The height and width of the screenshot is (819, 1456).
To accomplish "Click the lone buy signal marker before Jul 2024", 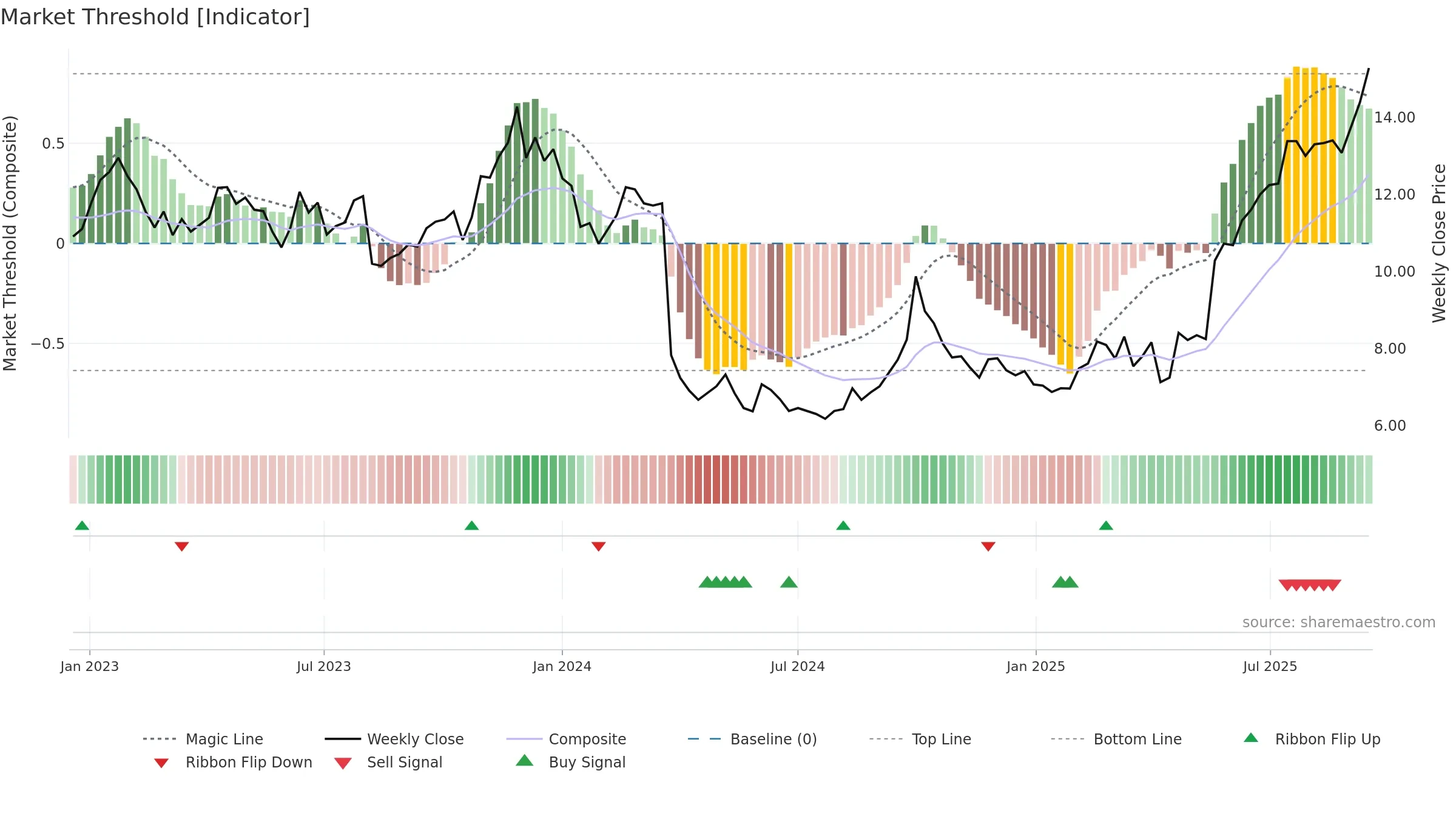I will [789, 582].
